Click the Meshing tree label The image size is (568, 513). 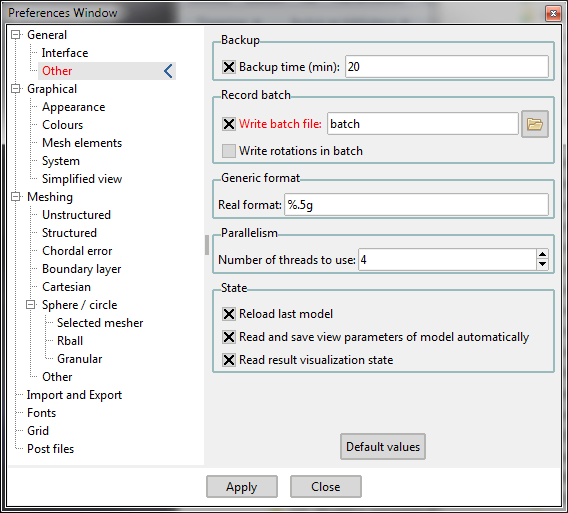(x=50, y=197)
